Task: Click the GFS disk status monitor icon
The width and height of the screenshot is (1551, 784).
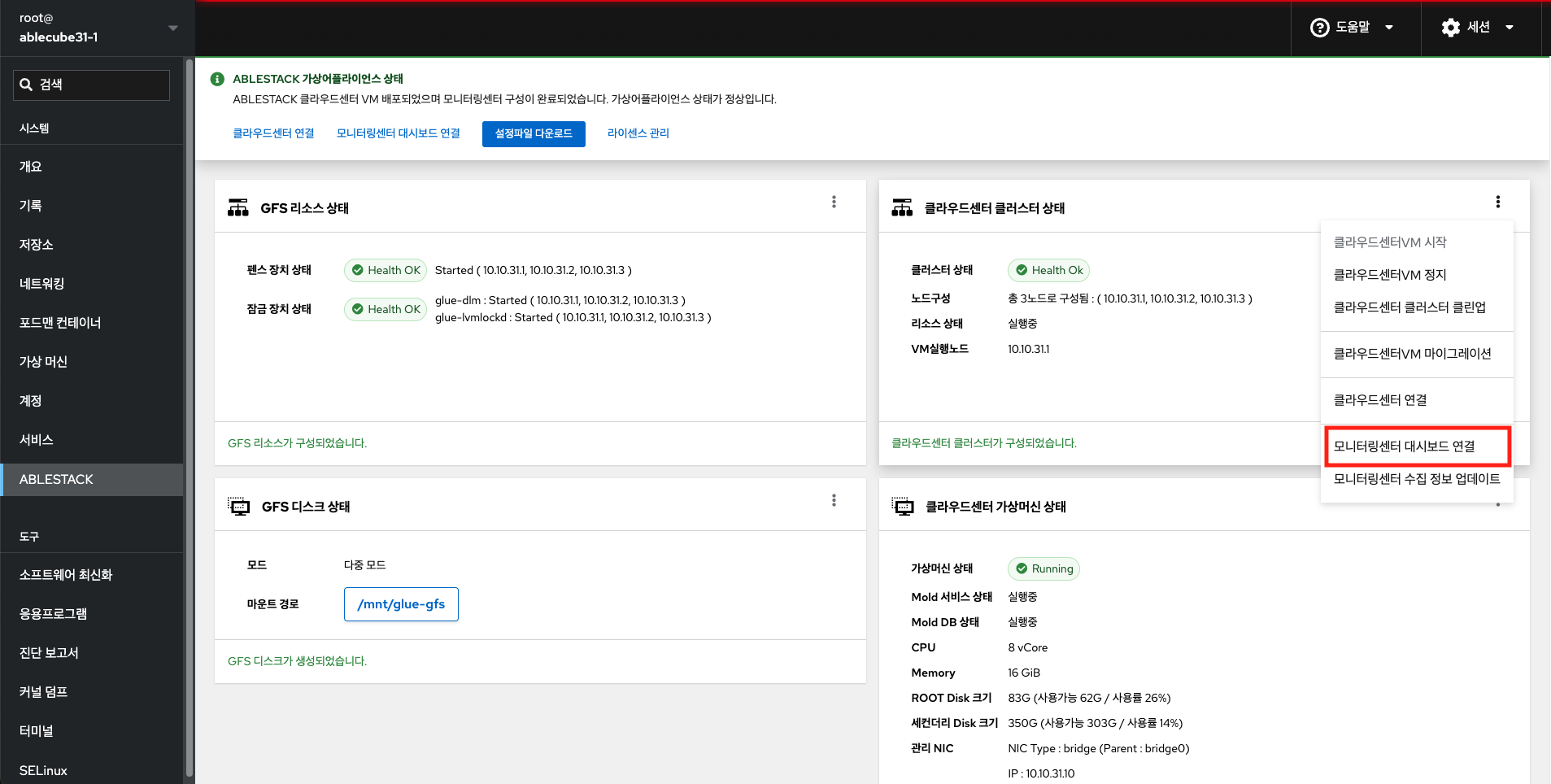Action: point(239,507)
